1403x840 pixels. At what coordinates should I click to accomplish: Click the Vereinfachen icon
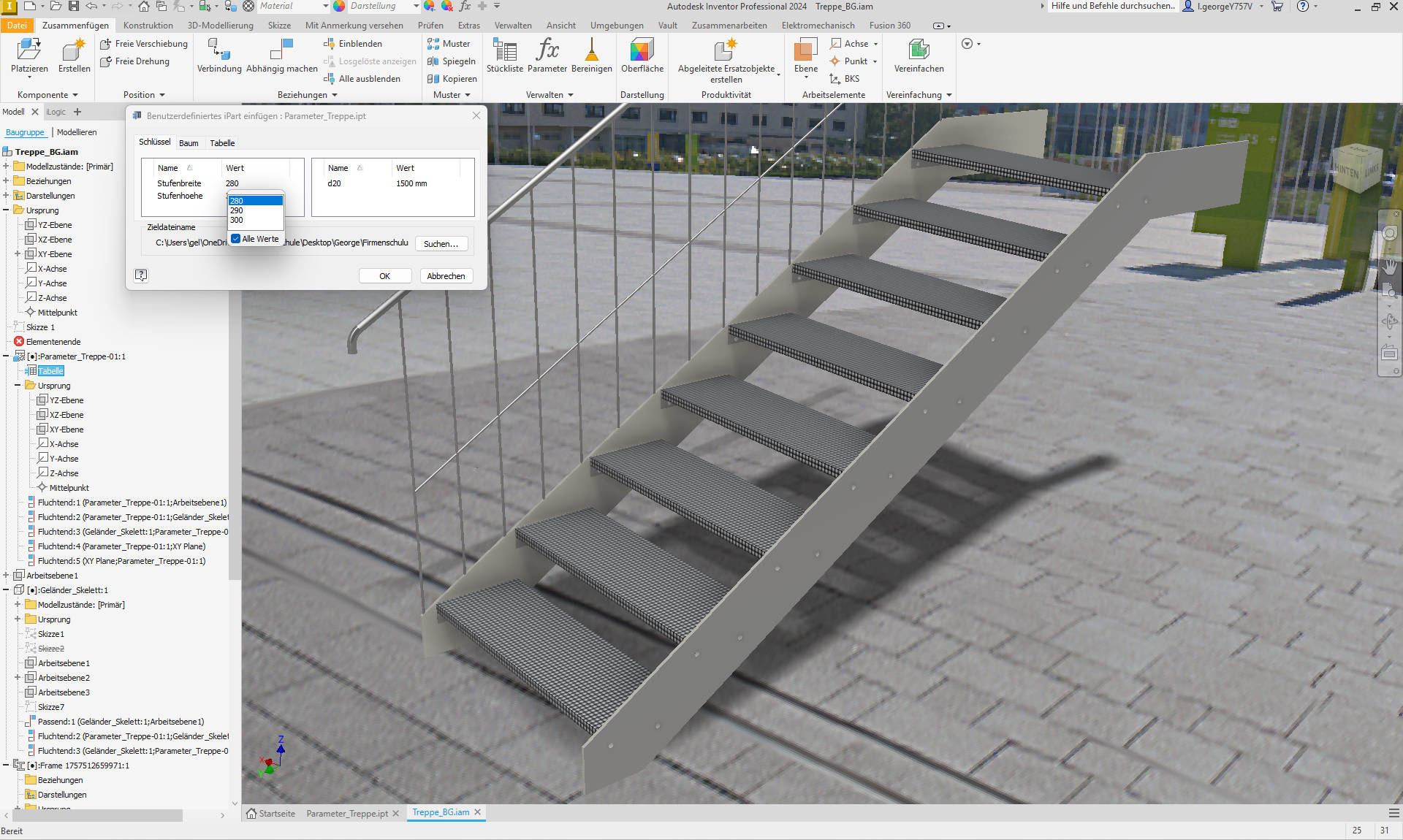tap(919, 51)
